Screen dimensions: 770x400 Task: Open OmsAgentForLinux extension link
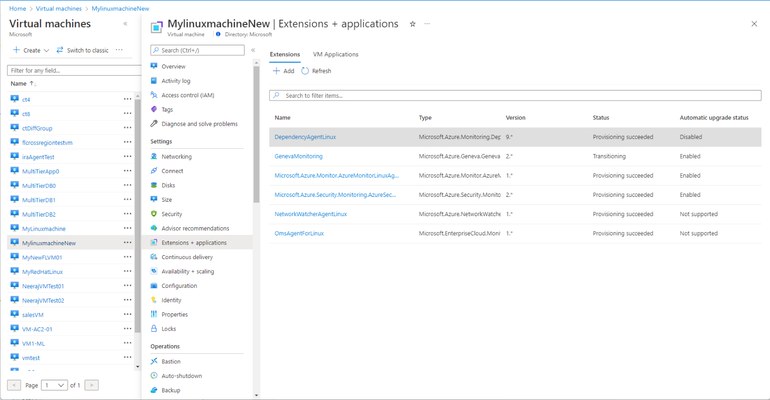299,233
